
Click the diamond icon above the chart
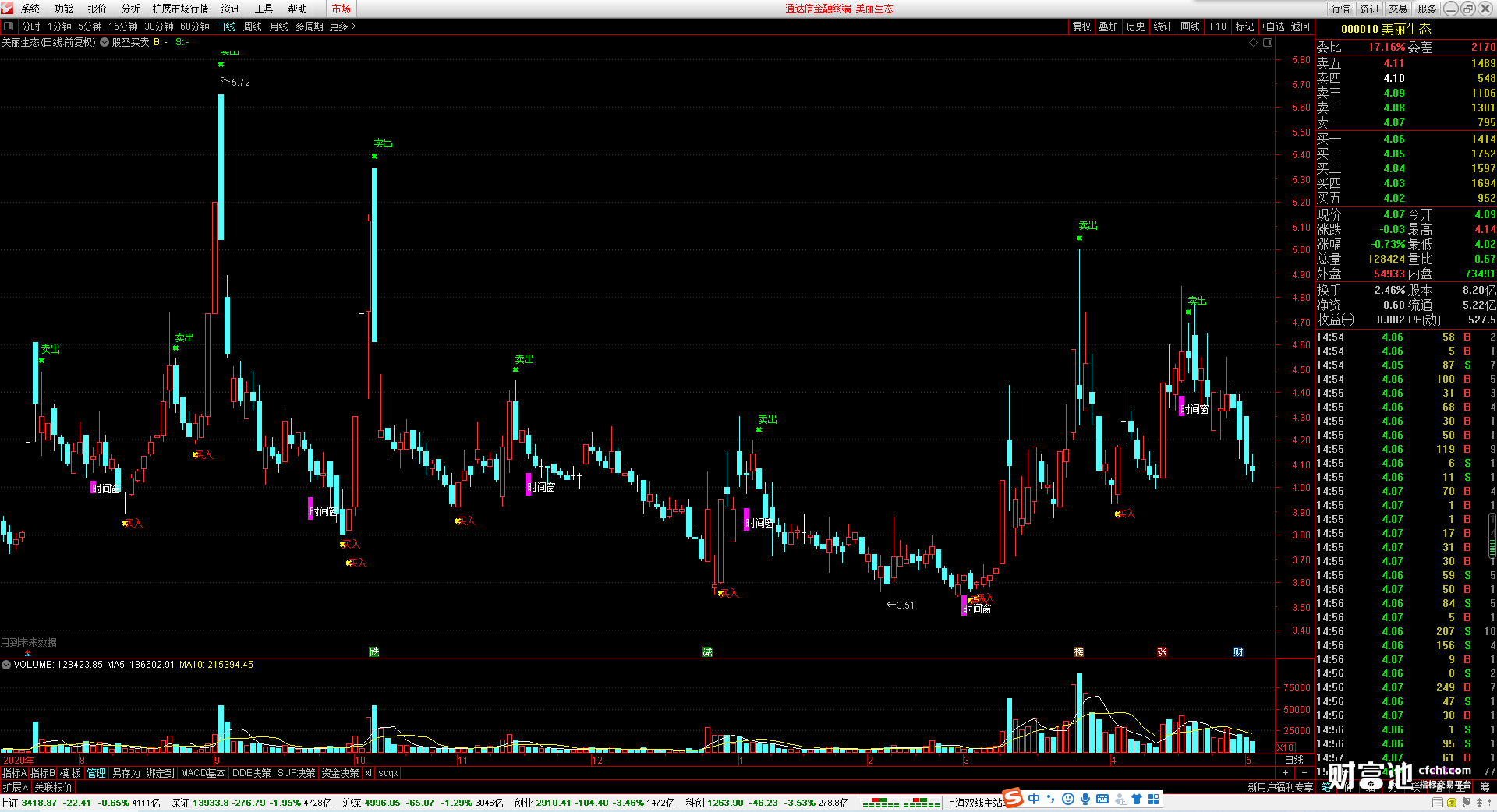click(x=1254, y=42)
